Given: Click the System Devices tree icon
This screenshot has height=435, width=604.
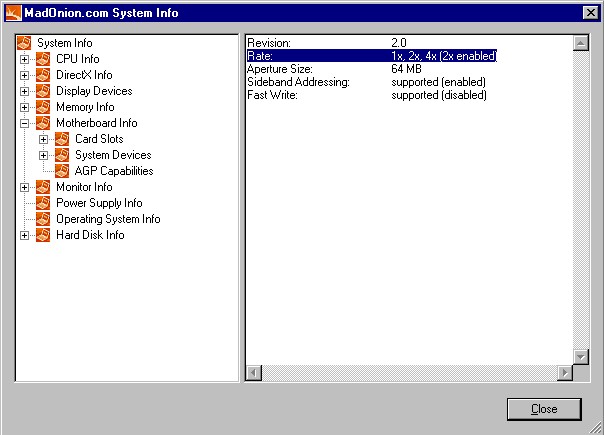Looking at the screenshot, I should pos(62,155).
